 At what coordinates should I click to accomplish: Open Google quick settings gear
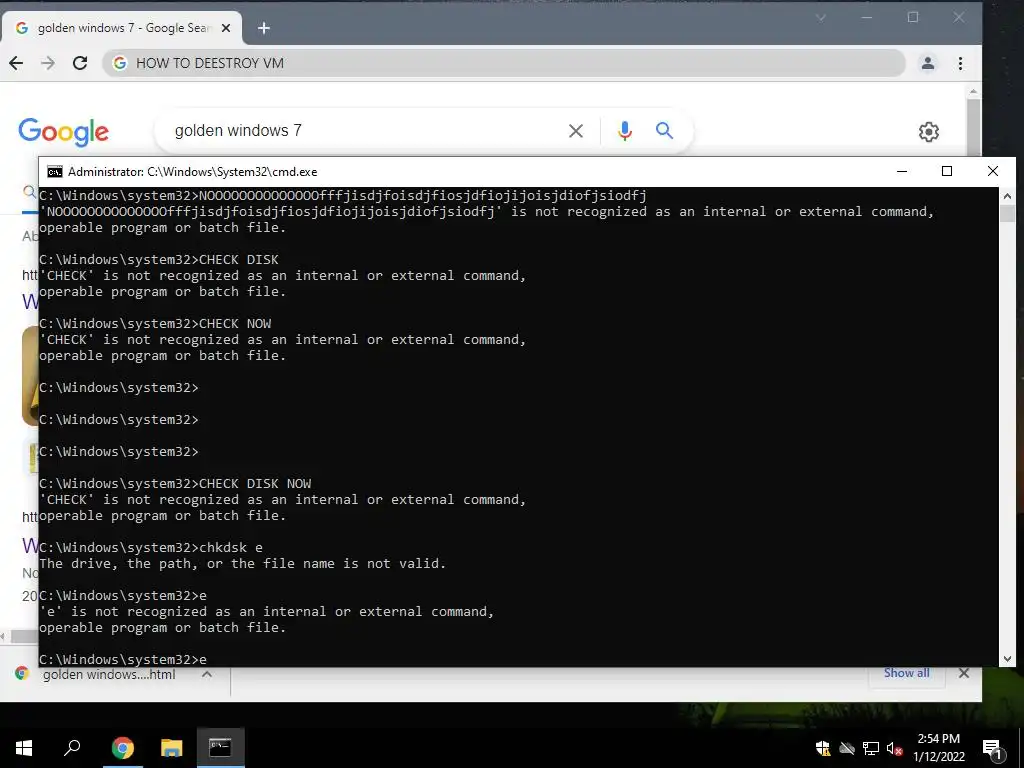click(929, 132)
